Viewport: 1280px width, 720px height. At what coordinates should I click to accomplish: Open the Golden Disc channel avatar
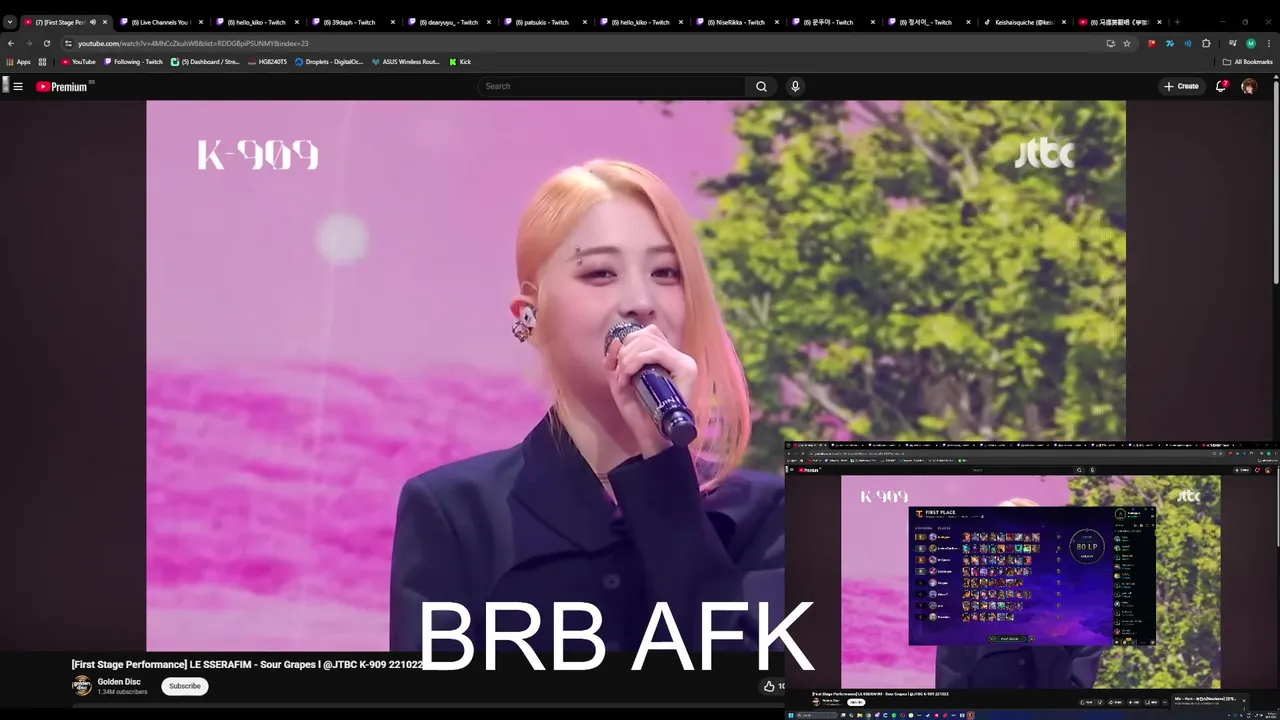click(81, 686)
